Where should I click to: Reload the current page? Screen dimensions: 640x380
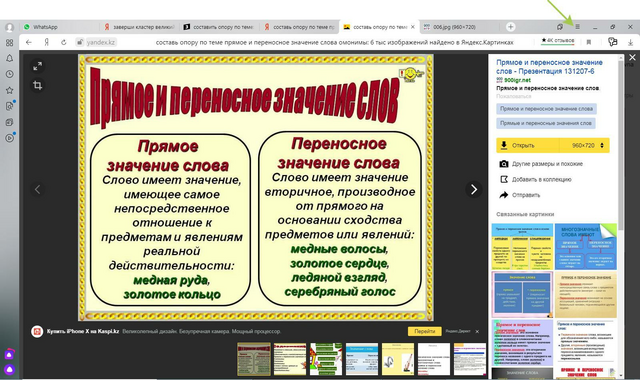[64, 42]
